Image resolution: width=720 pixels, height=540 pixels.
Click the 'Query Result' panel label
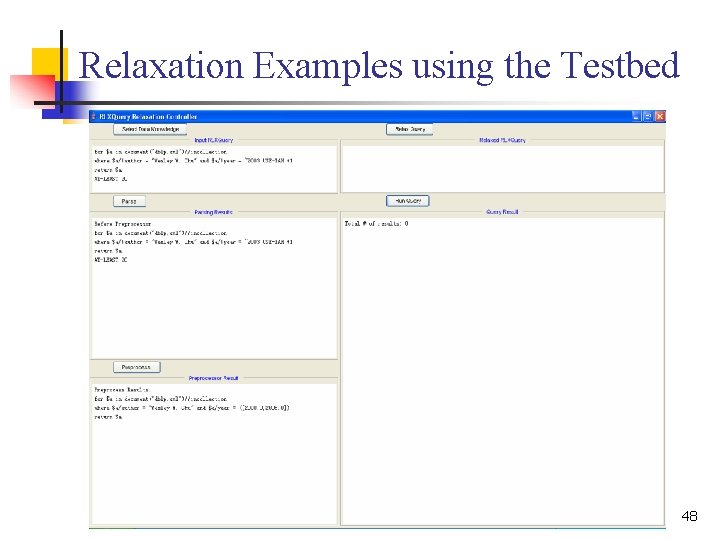pos(502,212)
